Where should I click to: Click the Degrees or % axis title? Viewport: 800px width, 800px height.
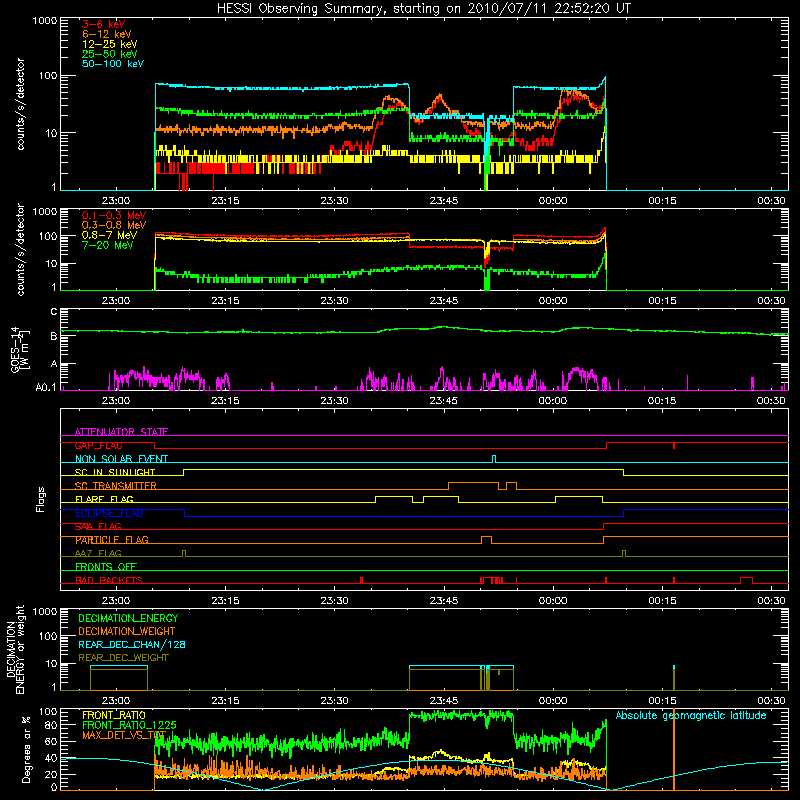tap(27, 749)
